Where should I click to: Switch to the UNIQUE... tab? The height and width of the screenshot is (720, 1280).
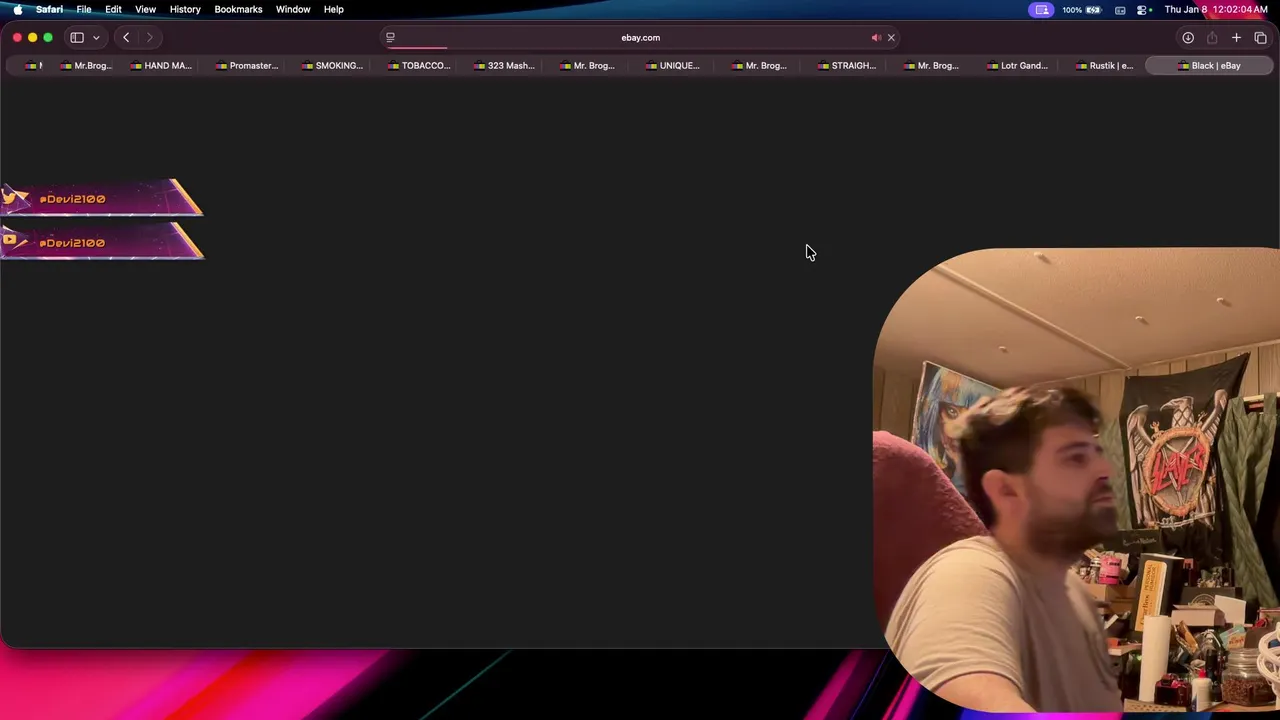coord(672,66)
